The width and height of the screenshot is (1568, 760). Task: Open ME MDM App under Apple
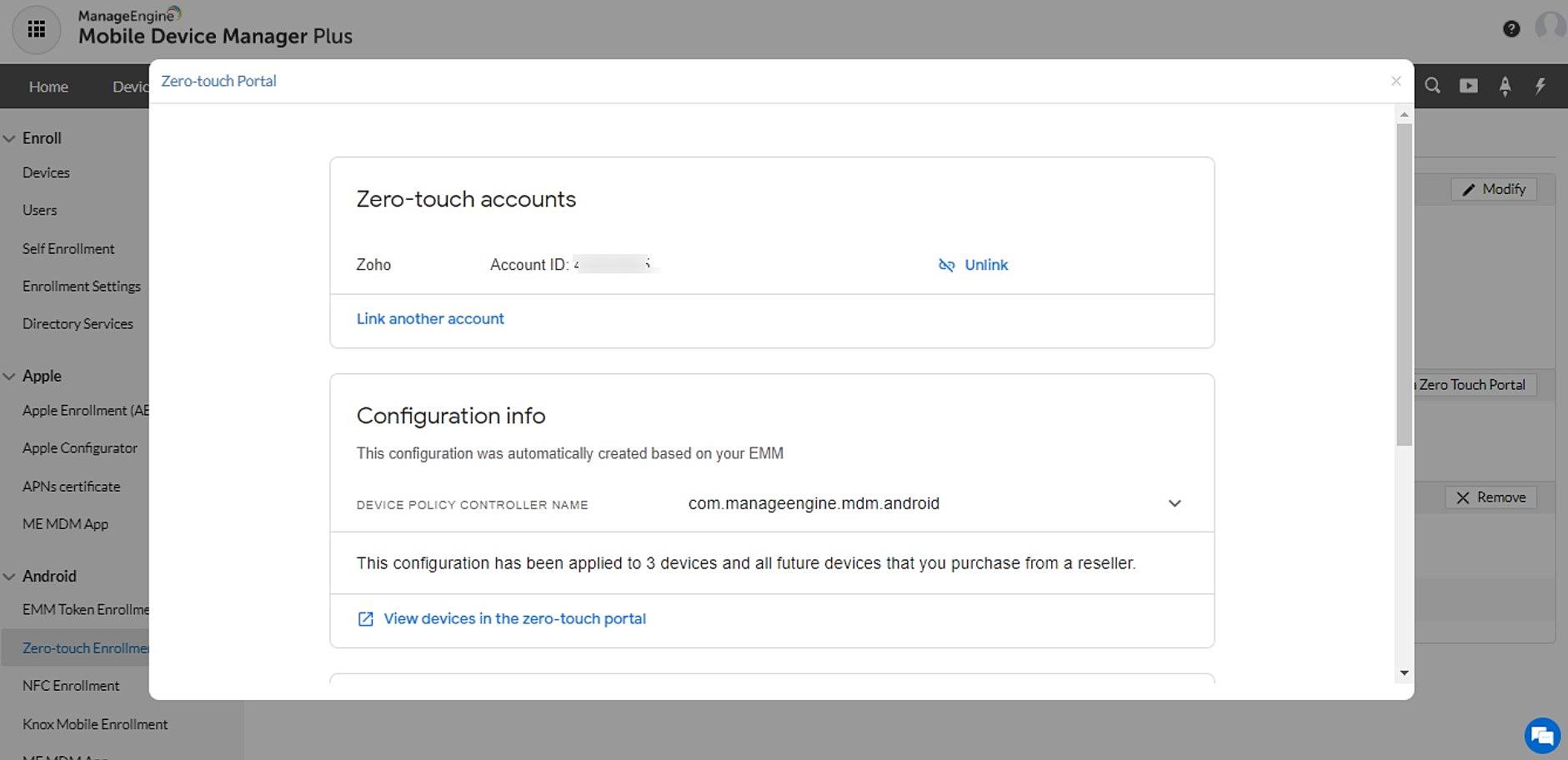click(65, 523)
